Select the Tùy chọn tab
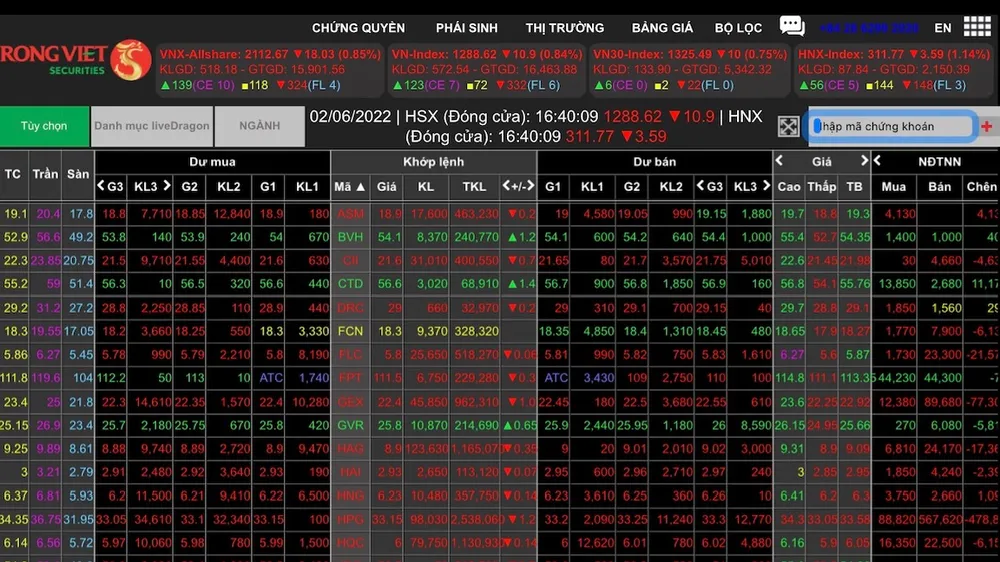The height and width of the screenshot is (562, 1000). point(44,126)
